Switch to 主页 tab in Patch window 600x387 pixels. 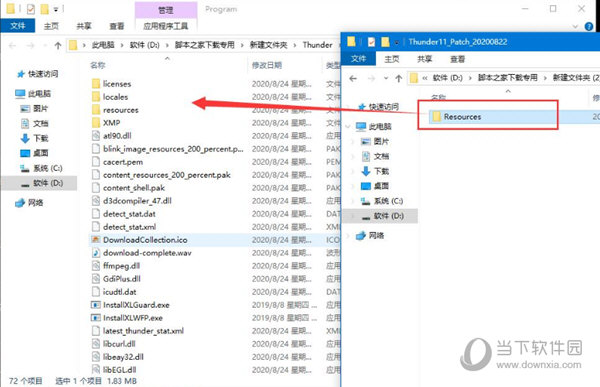click(x=391, y=59)
